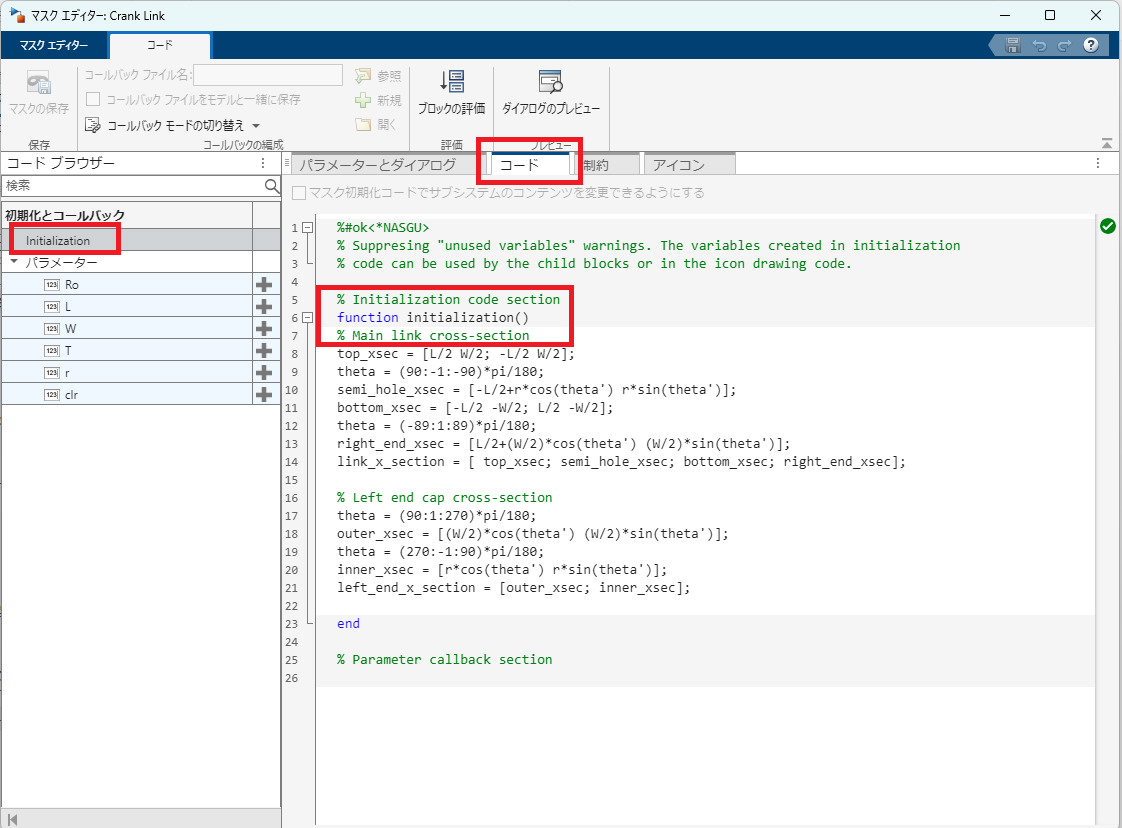Click the '%#ok<*NASGU>' first line
Image resolution: width=1122 pixels, height=828 pixels.
[383, 228]
